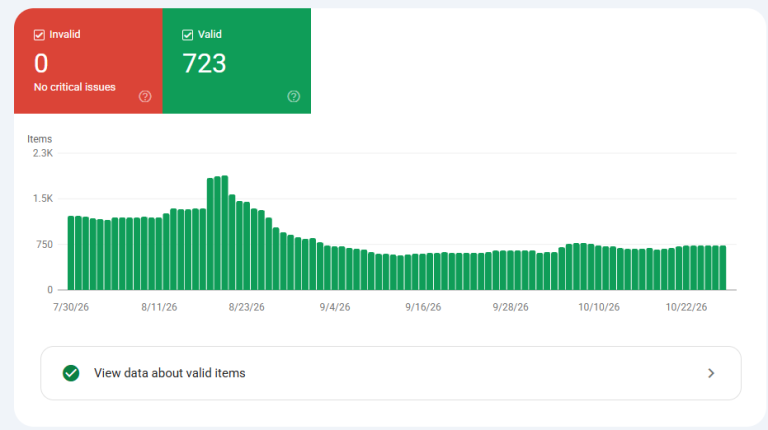Select the red Invalid summary card
This screenshot has width=768, height=430.
pyautogui.click(x=88, y=61)
